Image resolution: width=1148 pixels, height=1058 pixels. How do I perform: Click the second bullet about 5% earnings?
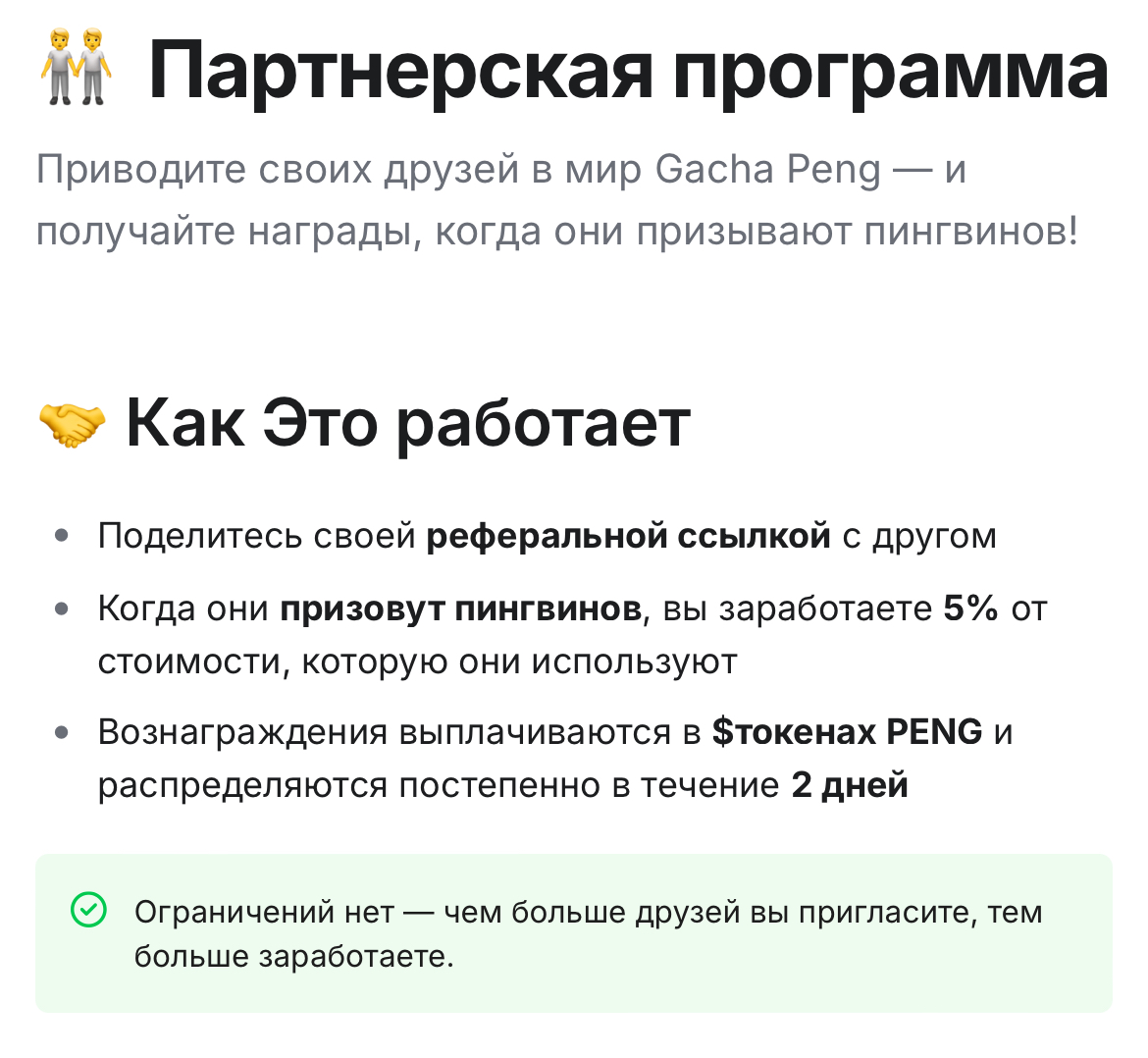(x=573, y=635)
